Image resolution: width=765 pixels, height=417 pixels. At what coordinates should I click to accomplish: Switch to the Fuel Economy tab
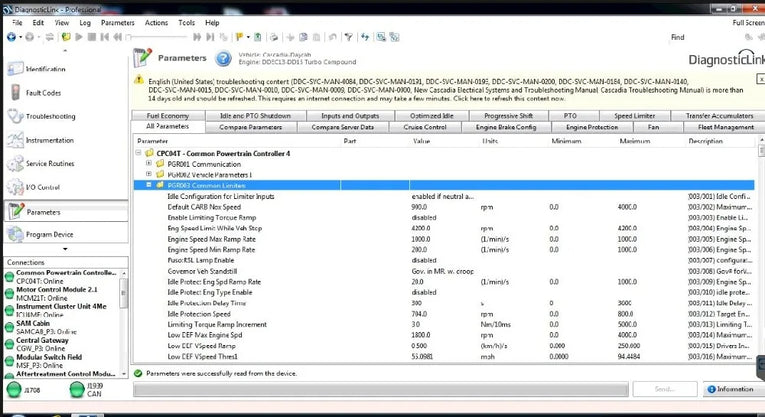tap(167, 116)
